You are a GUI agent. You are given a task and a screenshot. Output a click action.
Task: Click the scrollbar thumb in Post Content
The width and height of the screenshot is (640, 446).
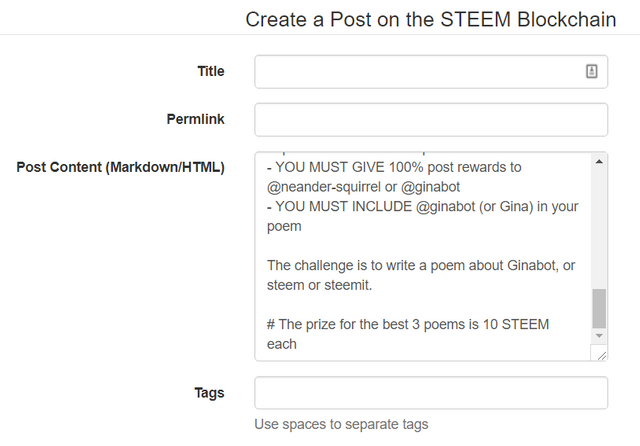point(599,308)
